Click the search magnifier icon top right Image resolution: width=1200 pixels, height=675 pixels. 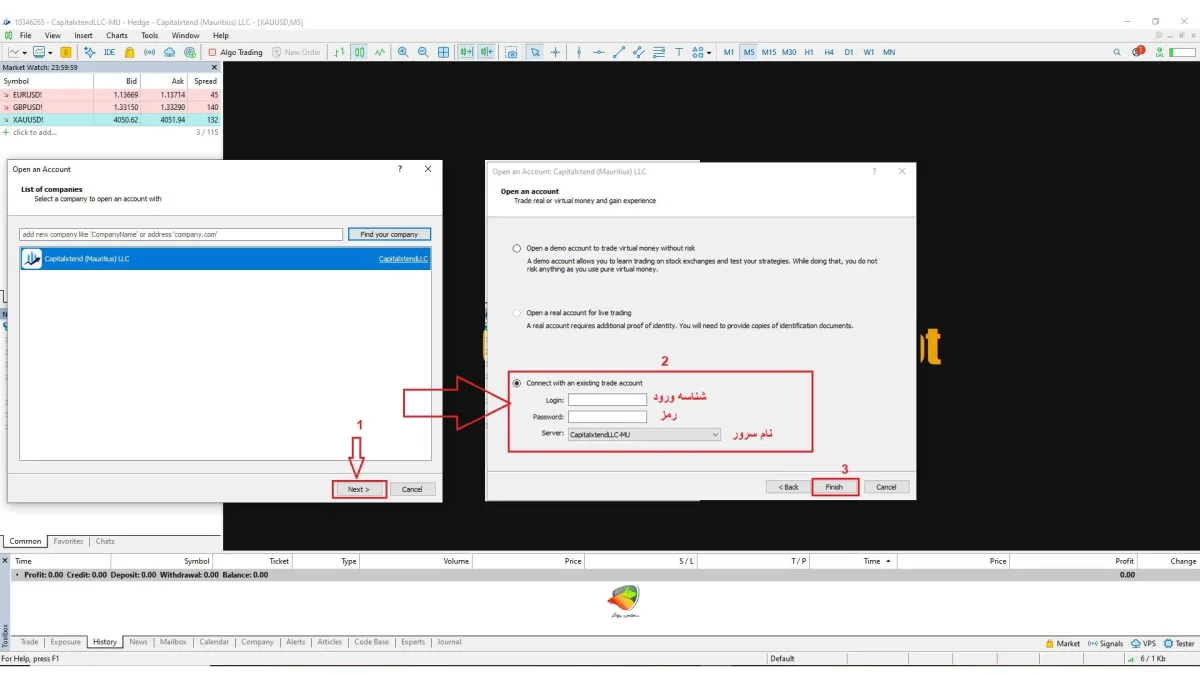click(1117, 52)
